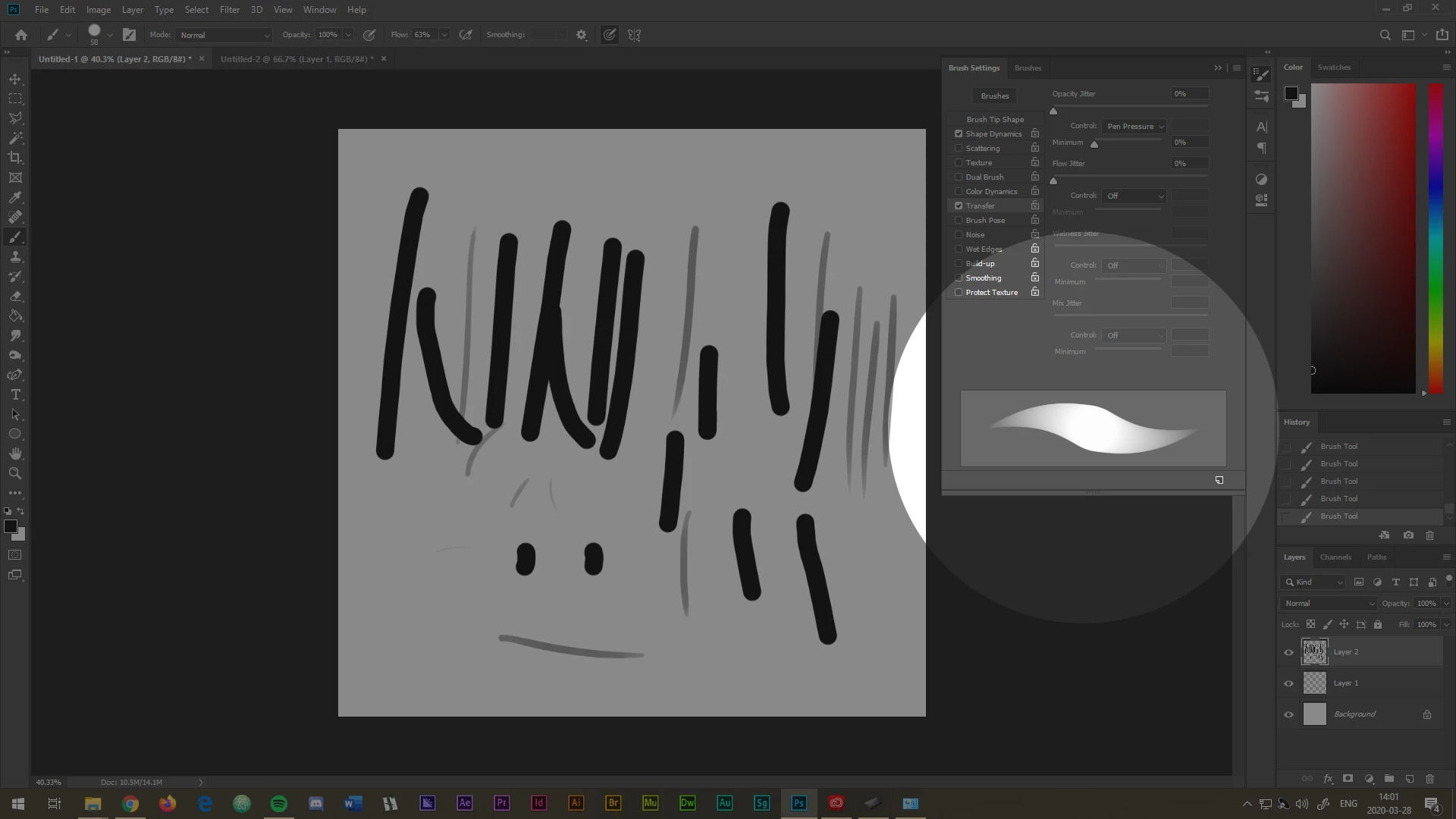The width and height of the screenshot is (1456, 819).
Task: Delete layer using Layers panel trash icon
Action: 1429,779
